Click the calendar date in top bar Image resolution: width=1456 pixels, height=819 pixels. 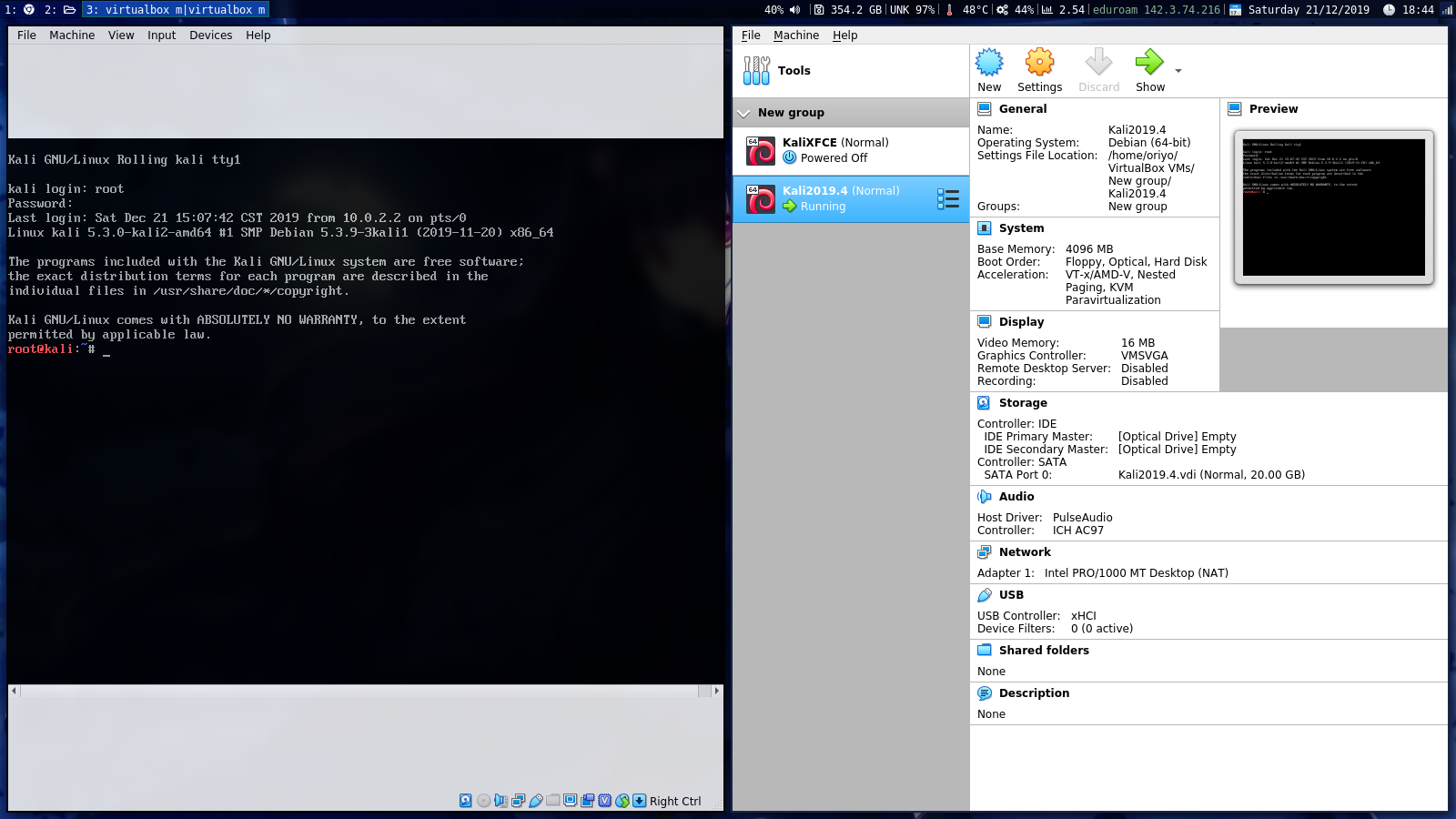coord(1309,10)
